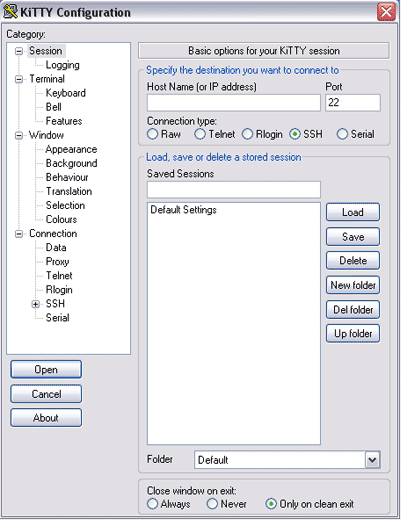
Task: Select Default Settings in saved sessions list
Action: 183,210
